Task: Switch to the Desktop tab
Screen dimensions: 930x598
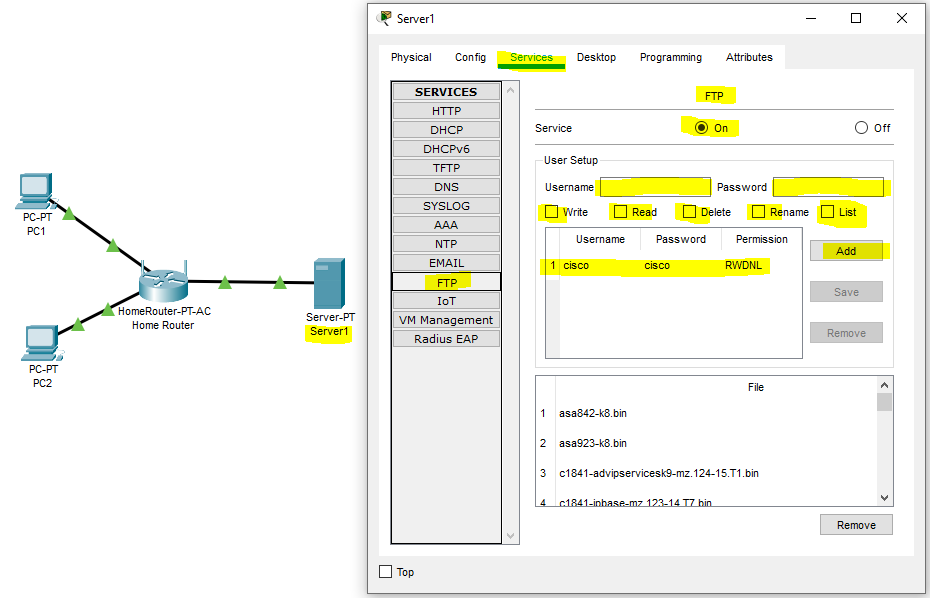Action: pos(596,57)
